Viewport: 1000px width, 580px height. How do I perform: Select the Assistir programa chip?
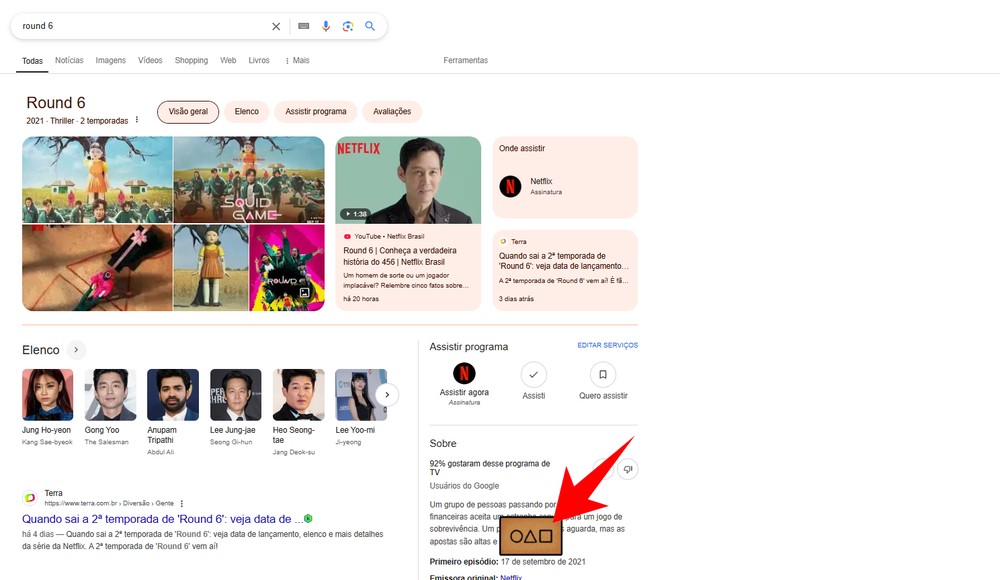tap(316, 112)
